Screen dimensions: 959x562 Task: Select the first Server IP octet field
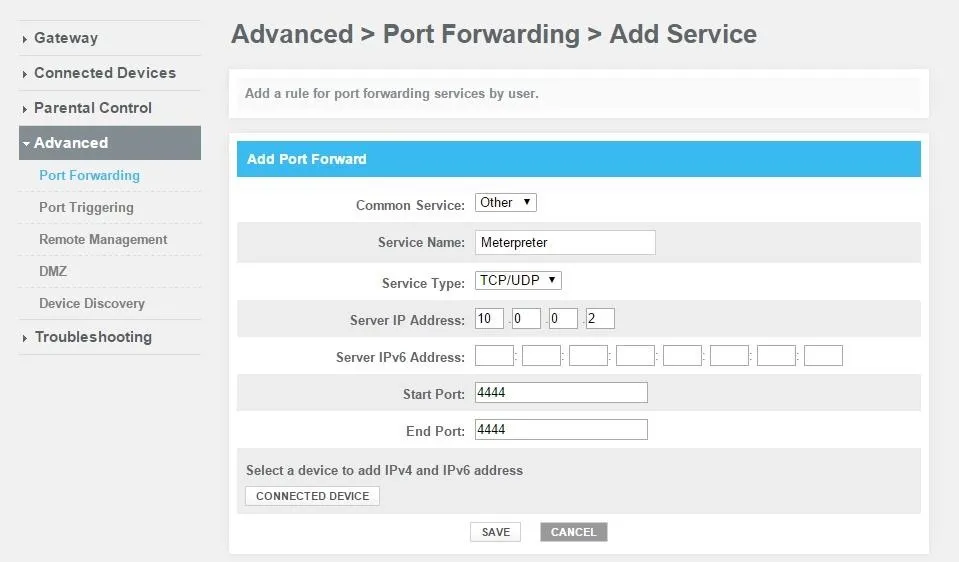(x=489, y=319)
